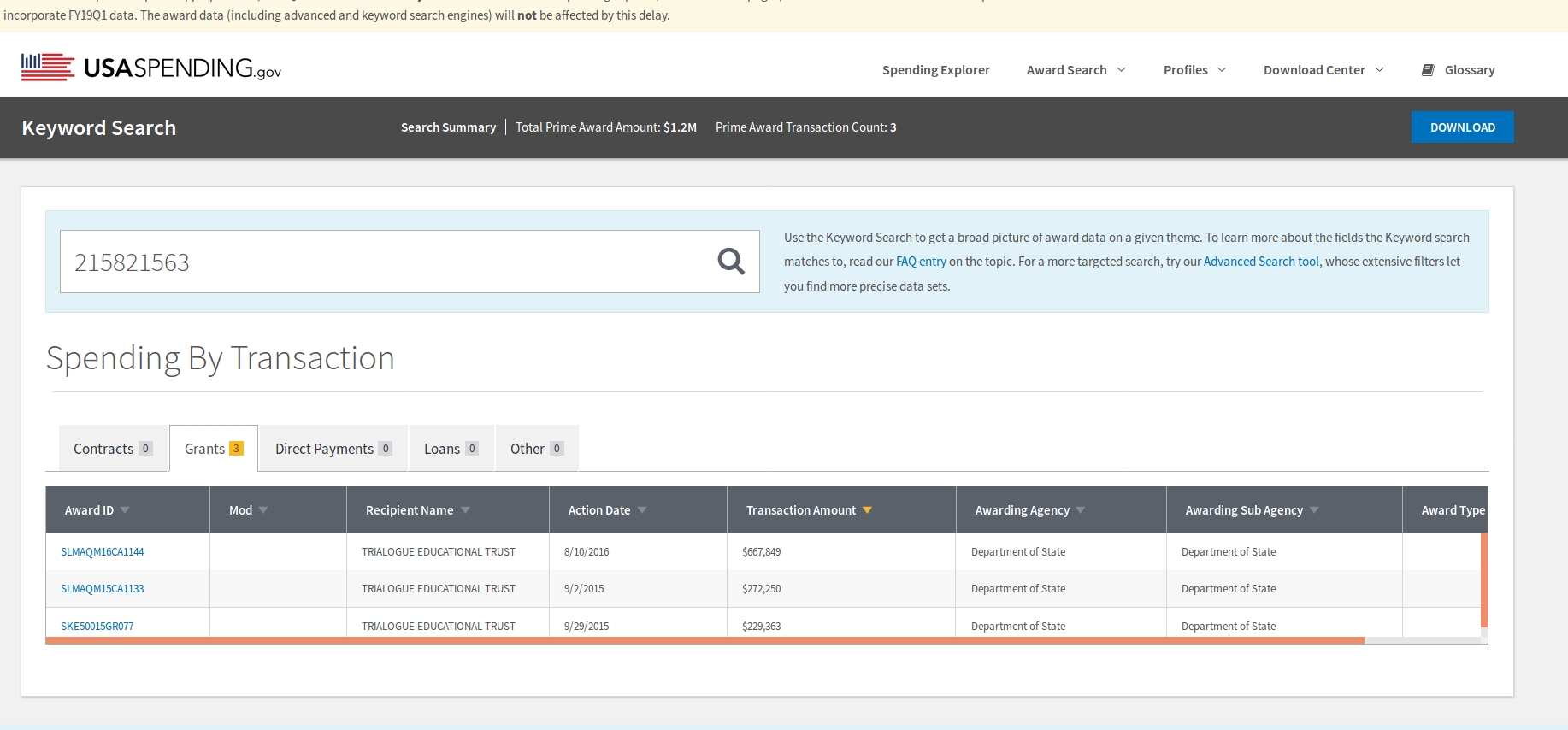
Task: Sort by Mod column arrow
Action: (263, 509)
